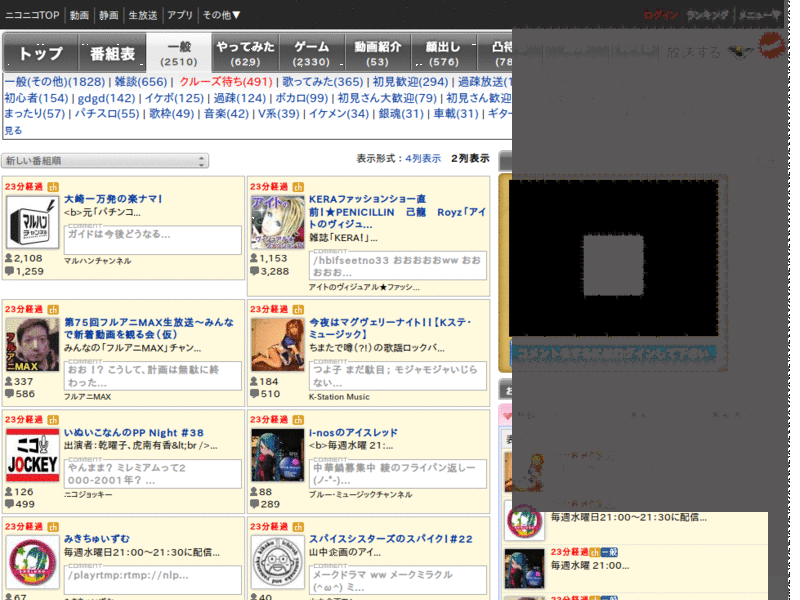This screenshot has width=800, height=600.
Task: Open 大崎一万発の楽ナマ! broadcast title
Action: [113, 199]
